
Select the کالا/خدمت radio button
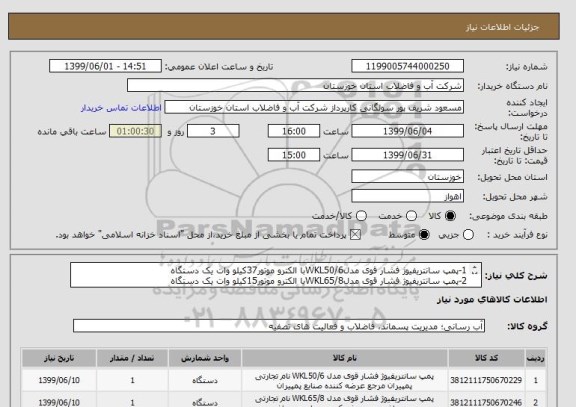361,216
